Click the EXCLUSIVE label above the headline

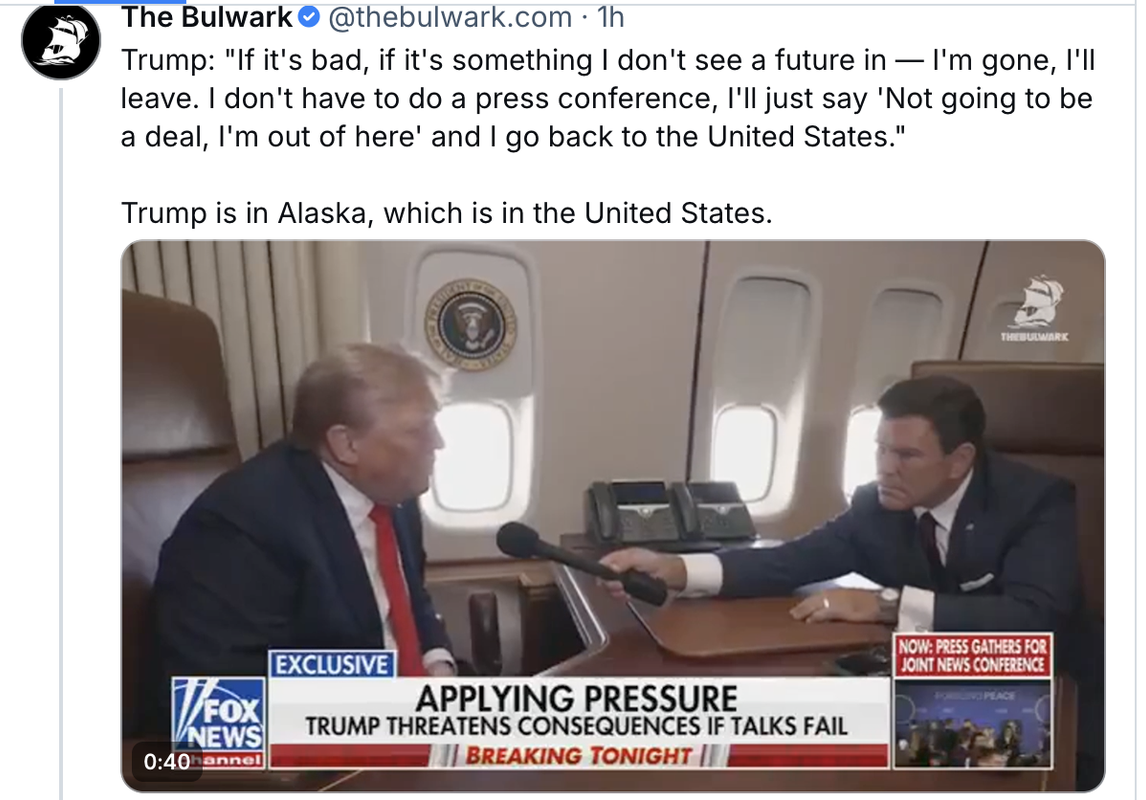[x=333, y=664]
